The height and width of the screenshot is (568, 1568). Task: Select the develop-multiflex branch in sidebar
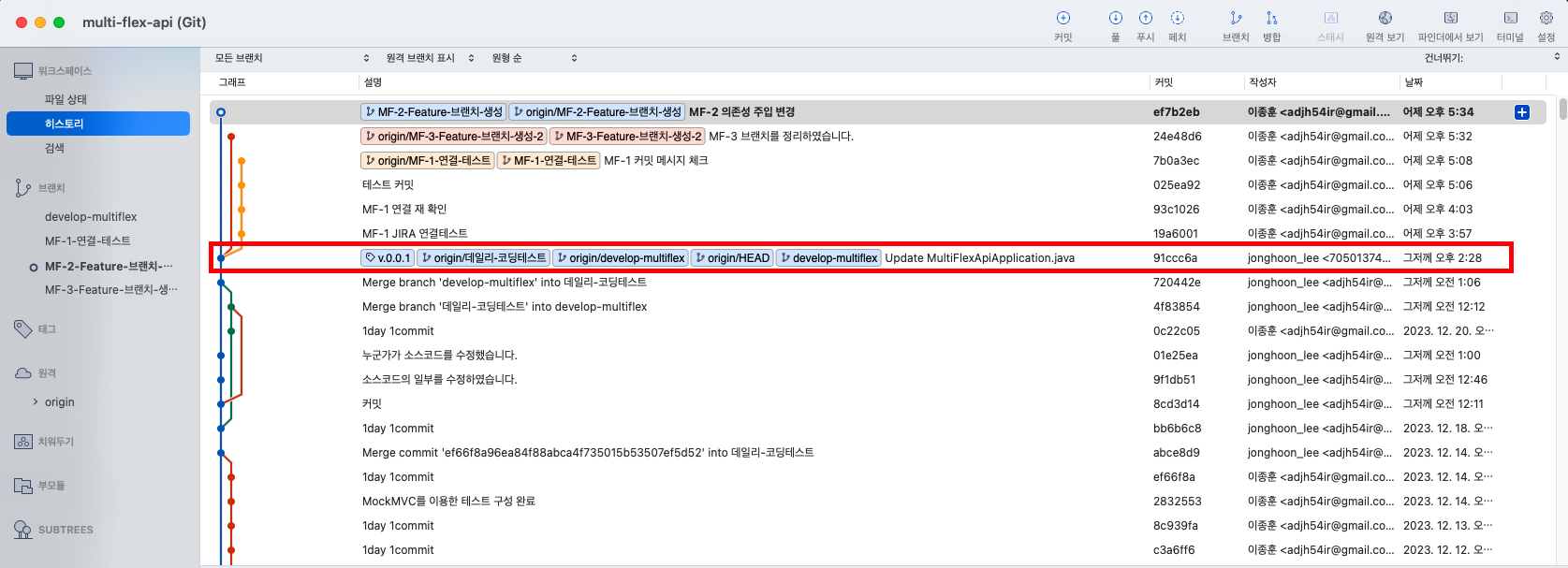[91, 216]
